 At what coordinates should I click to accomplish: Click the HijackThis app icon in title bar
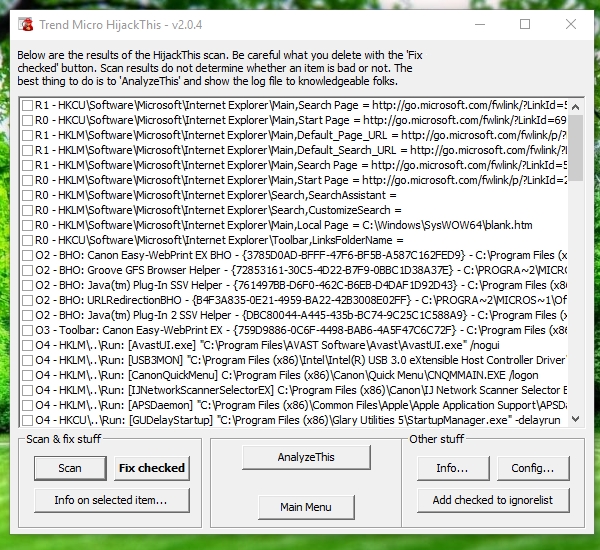click(26, 24)
